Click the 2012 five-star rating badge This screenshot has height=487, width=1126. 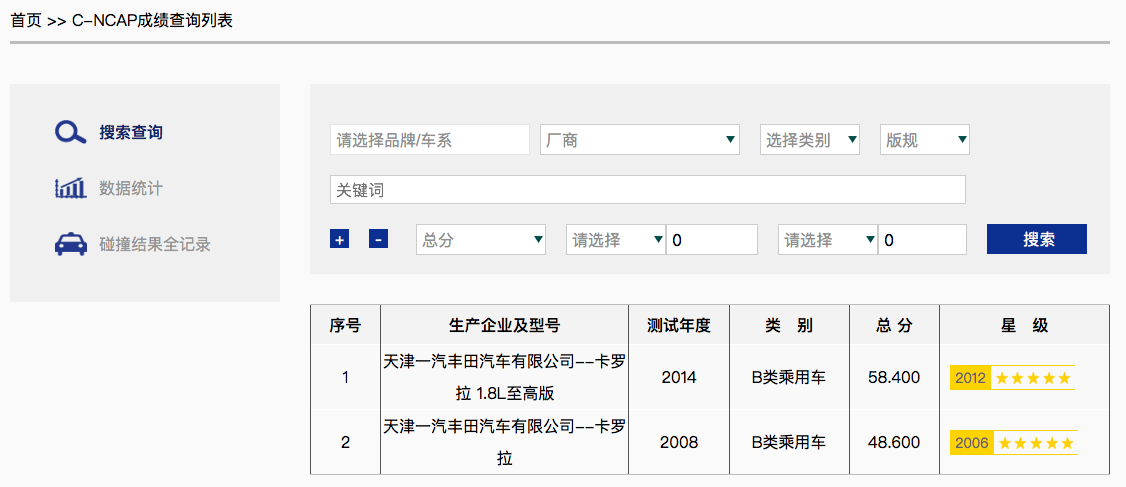pyautogui.click(x=1012, y=378)
